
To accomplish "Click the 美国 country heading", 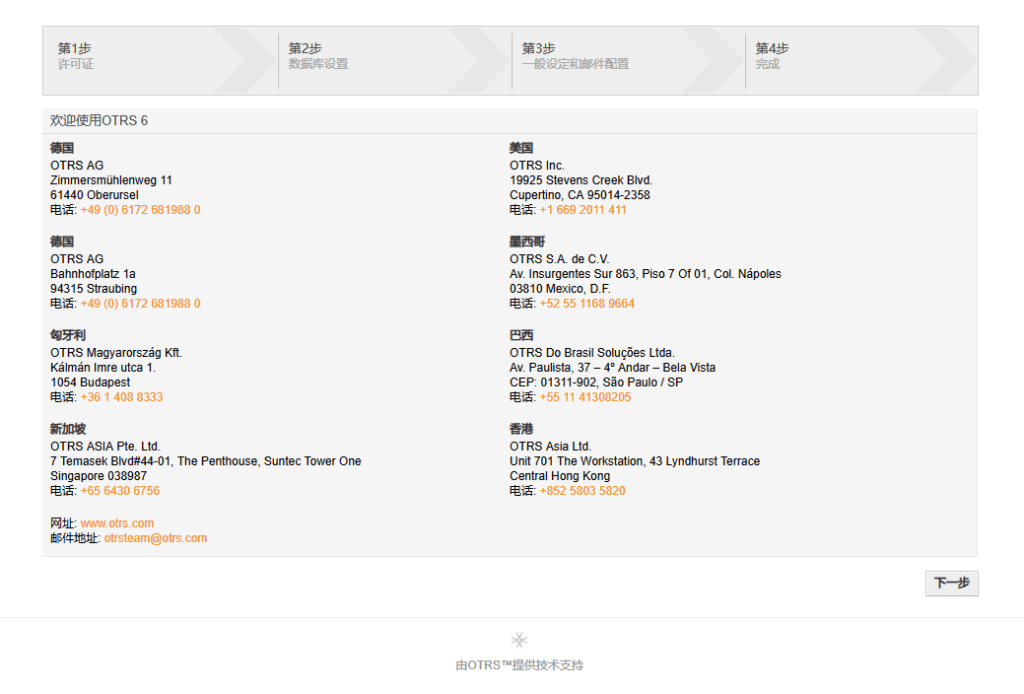I will point(522,148).
